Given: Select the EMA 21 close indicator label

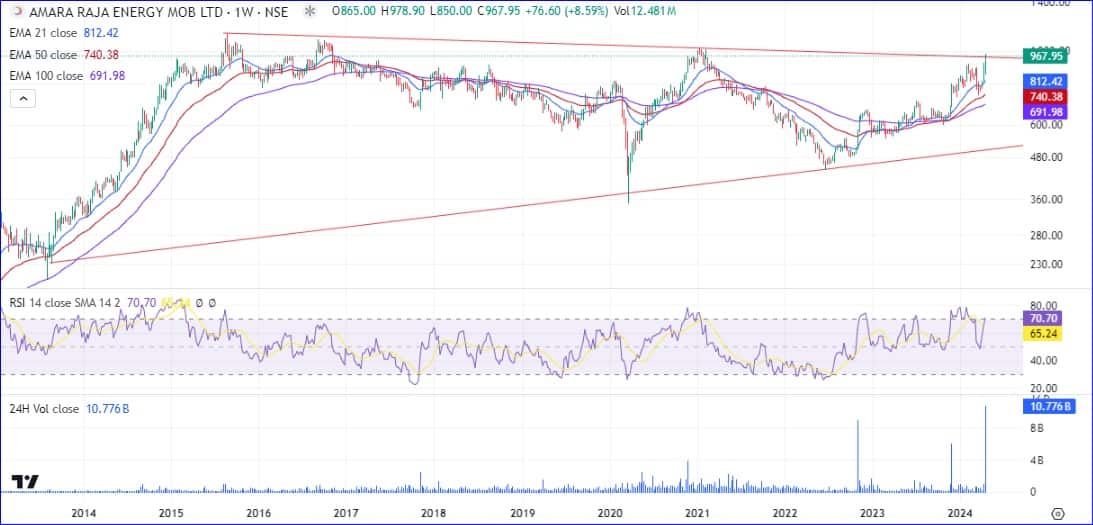Looking at the screenshot, I should [45, 33].
